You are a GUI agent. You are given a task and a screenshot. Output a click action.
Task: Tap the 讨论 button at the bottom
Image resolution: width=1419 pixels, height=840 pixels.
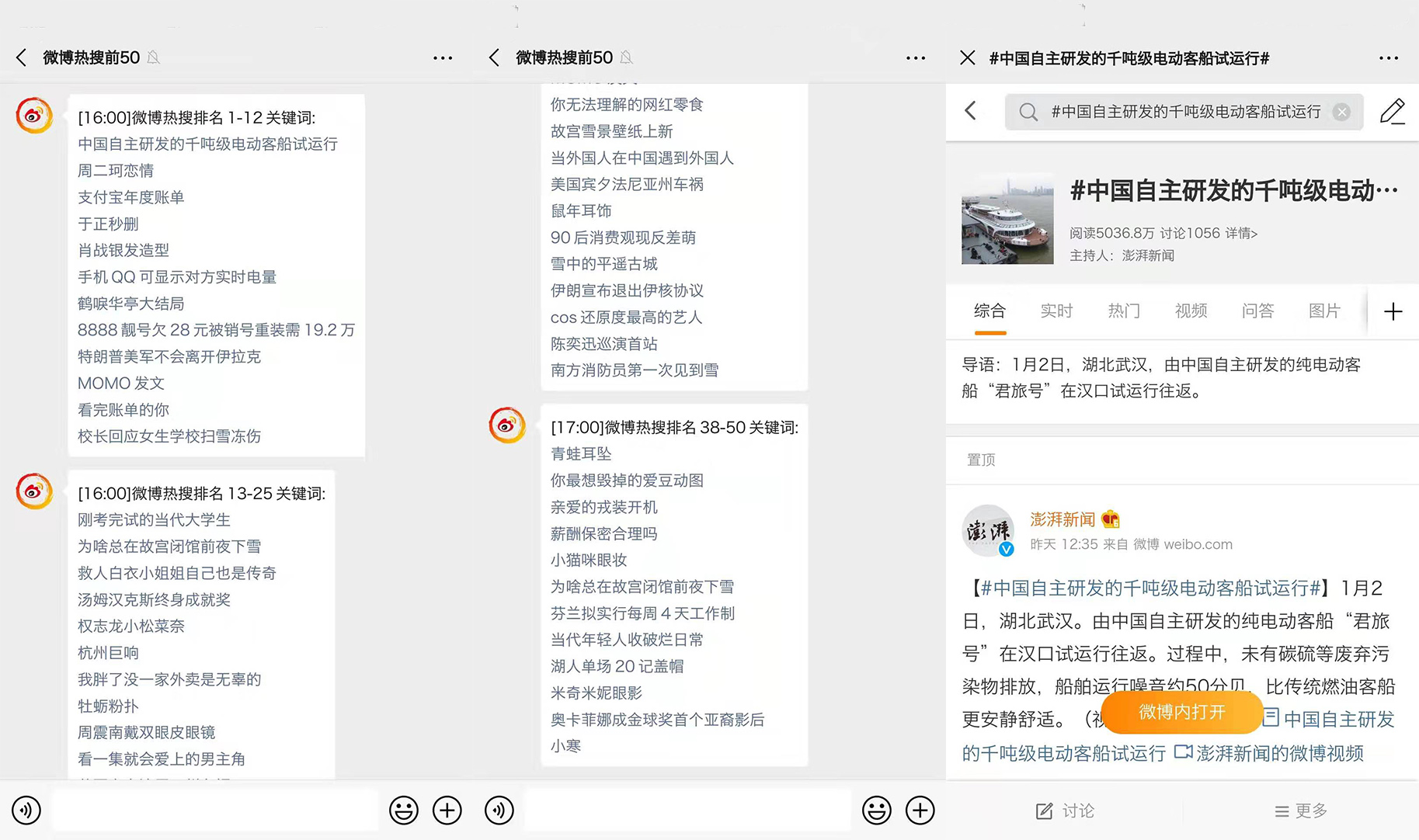1066,811
